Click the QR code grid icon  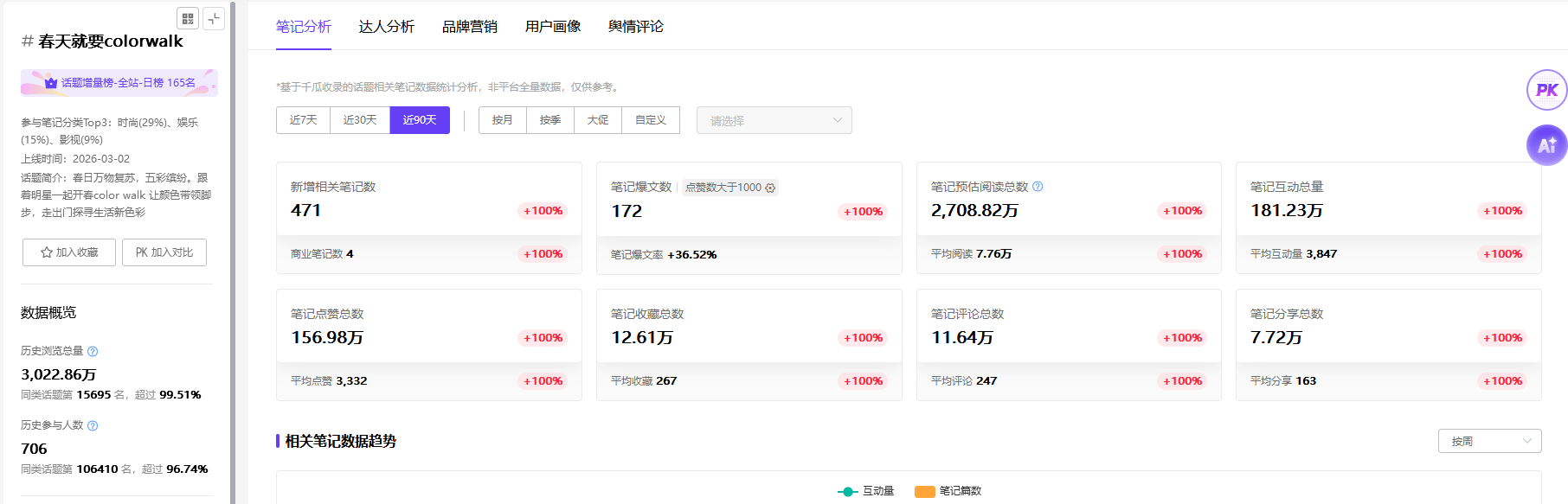pos(188,18)
